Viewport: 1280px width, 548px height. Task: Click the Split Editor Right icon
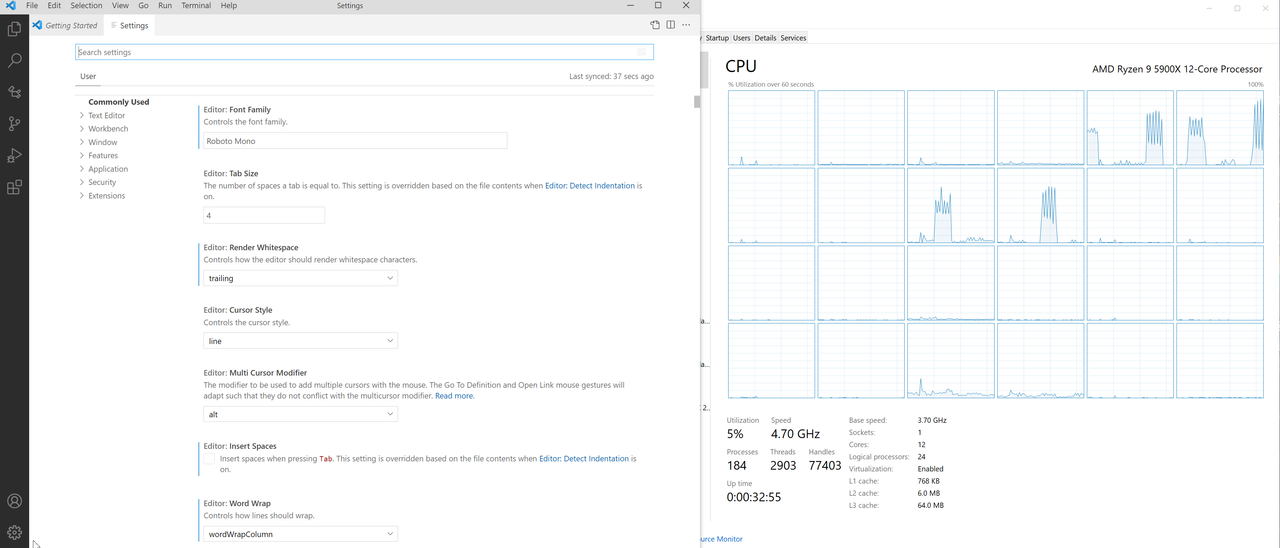[671, 25]
